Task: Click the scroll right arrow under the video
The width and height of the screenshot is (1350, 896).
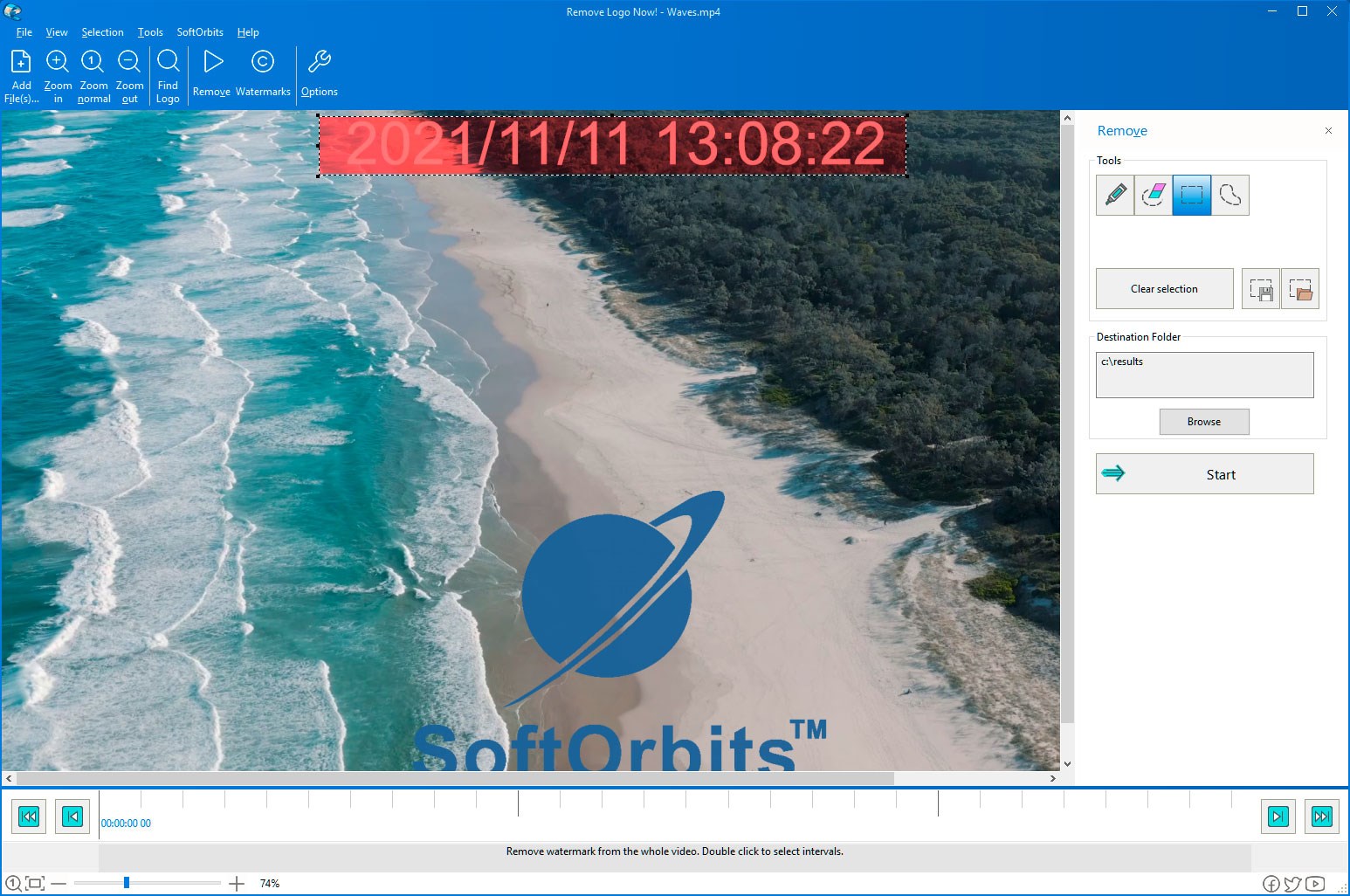Action: coord(1053,778)
